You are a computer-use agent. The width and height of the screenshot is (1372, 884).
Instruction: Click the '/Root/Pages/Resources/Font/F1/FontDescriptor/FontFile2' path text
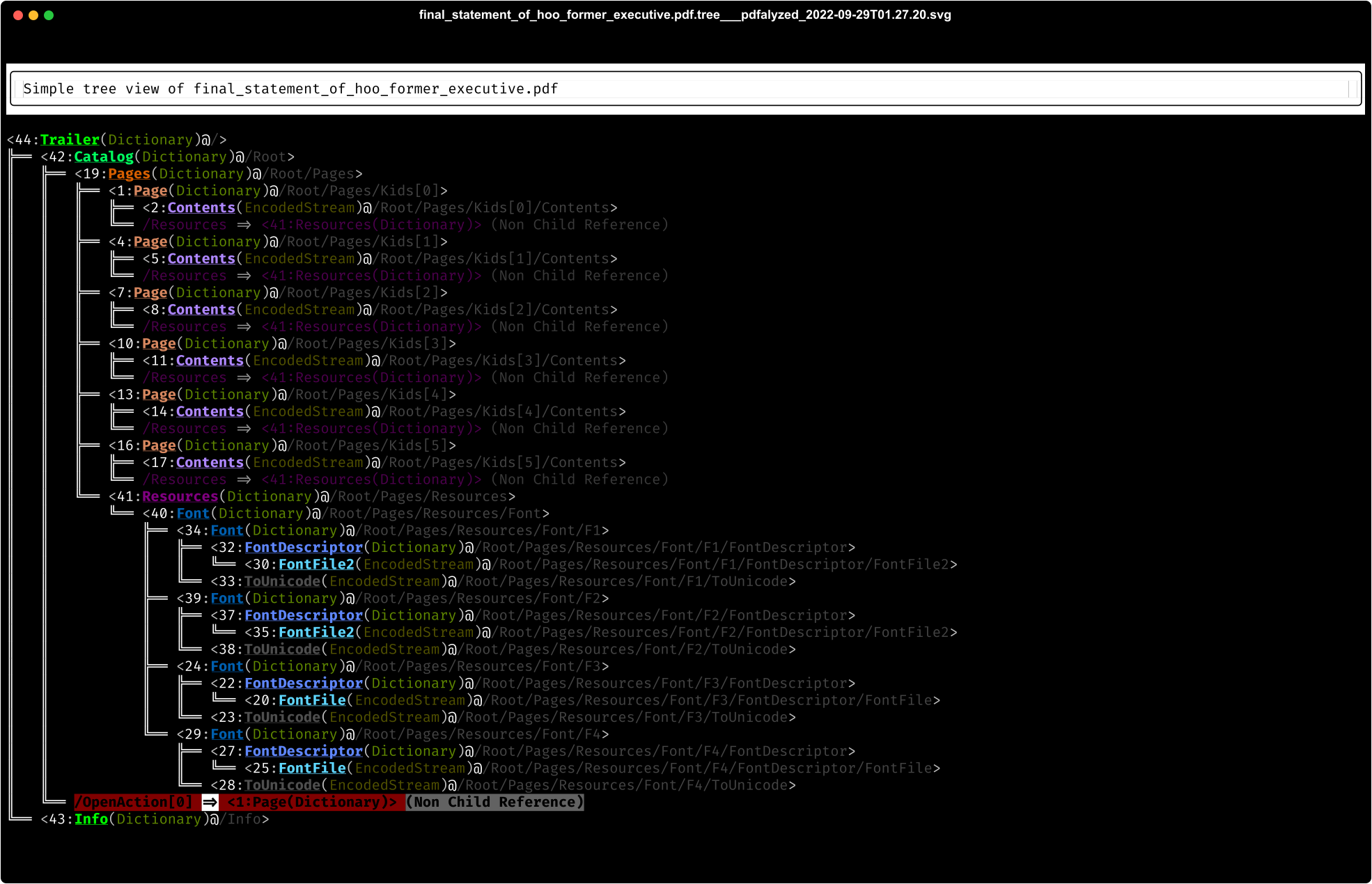click(x=719, y=565)
